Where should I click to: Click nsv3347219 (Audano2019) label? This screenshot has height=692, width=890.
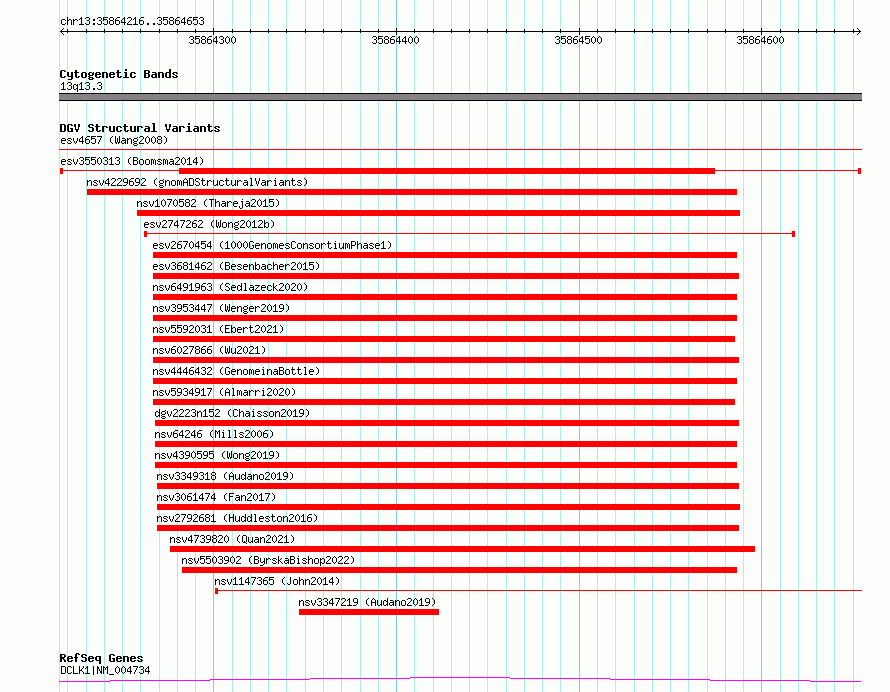[367, 602]
